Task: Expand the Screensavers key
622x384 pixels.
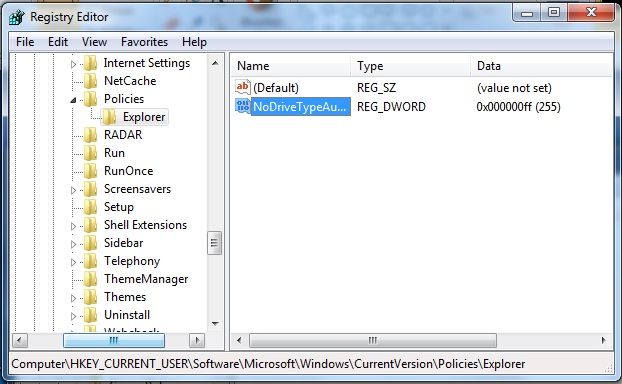Action: [x=73, y=190]
